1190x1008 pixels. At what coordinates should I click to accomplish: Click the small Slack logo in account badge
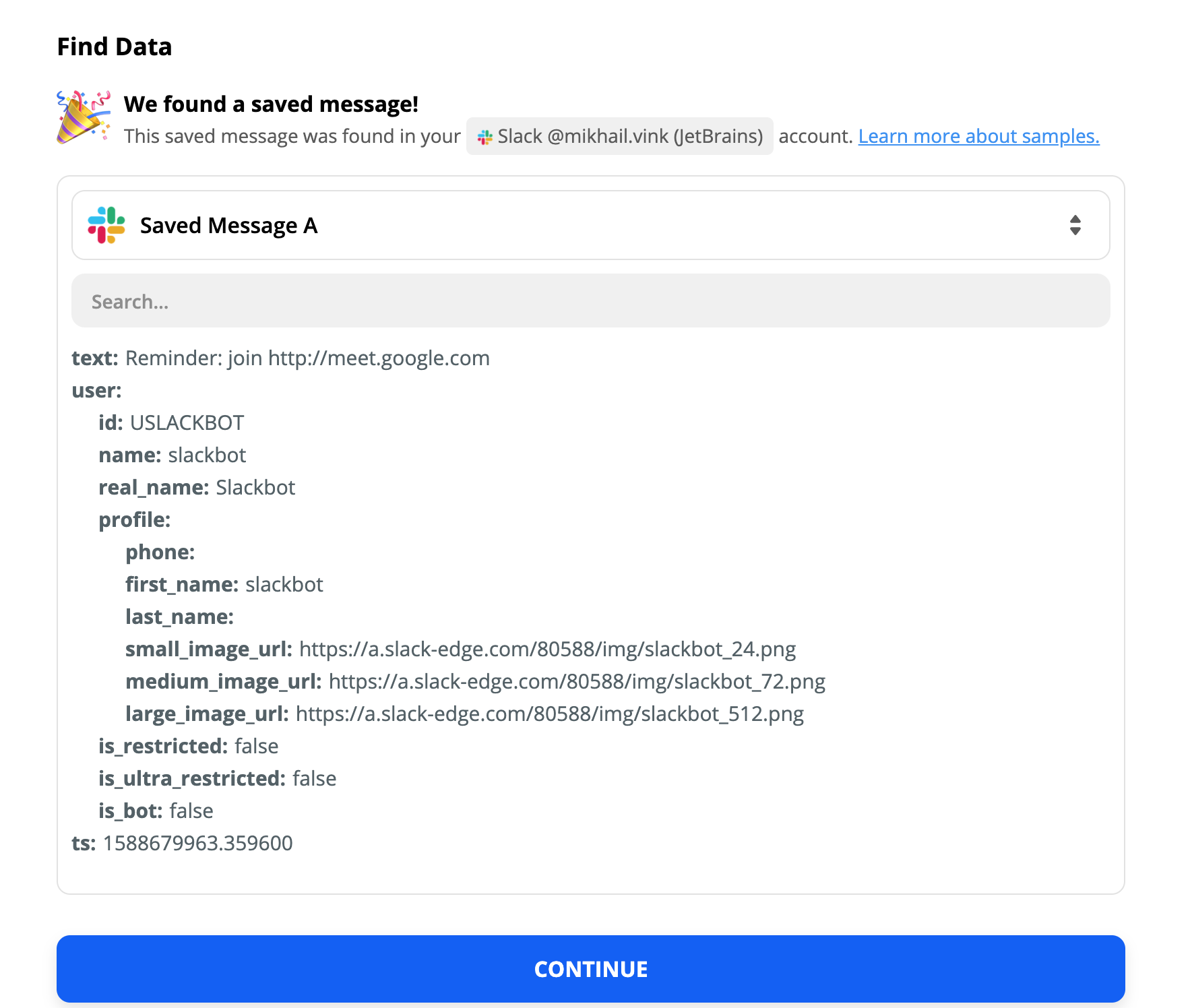tap(484, 137)
